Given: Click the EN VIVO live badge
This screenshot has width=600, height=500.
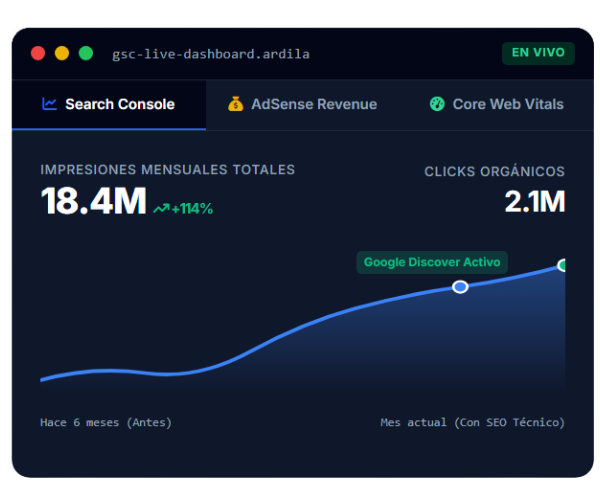Looking at the screenshot, I should 538,53.
